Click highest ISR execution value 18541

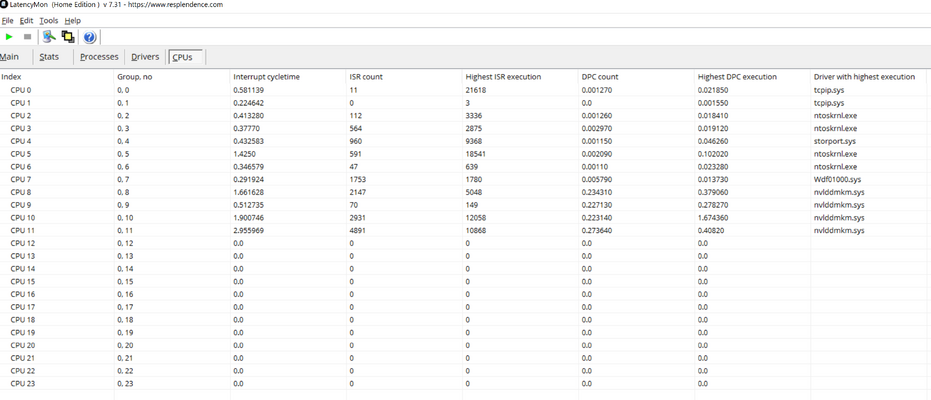point(476,154)
